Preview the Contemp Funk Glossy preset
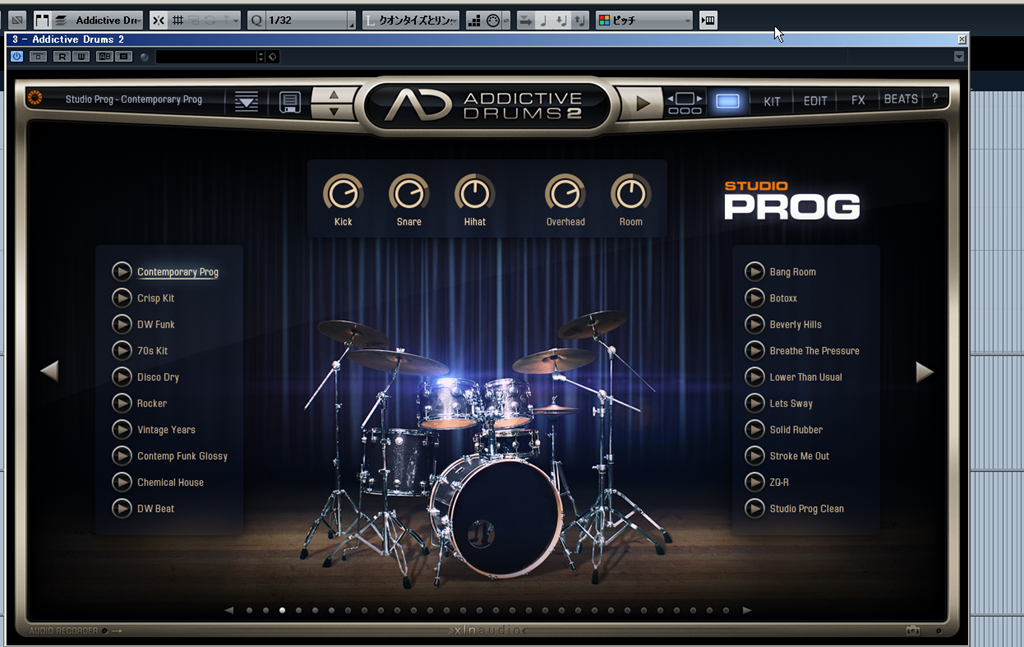The height and width of the screenshot is (647, 1024). pos(121,456)
